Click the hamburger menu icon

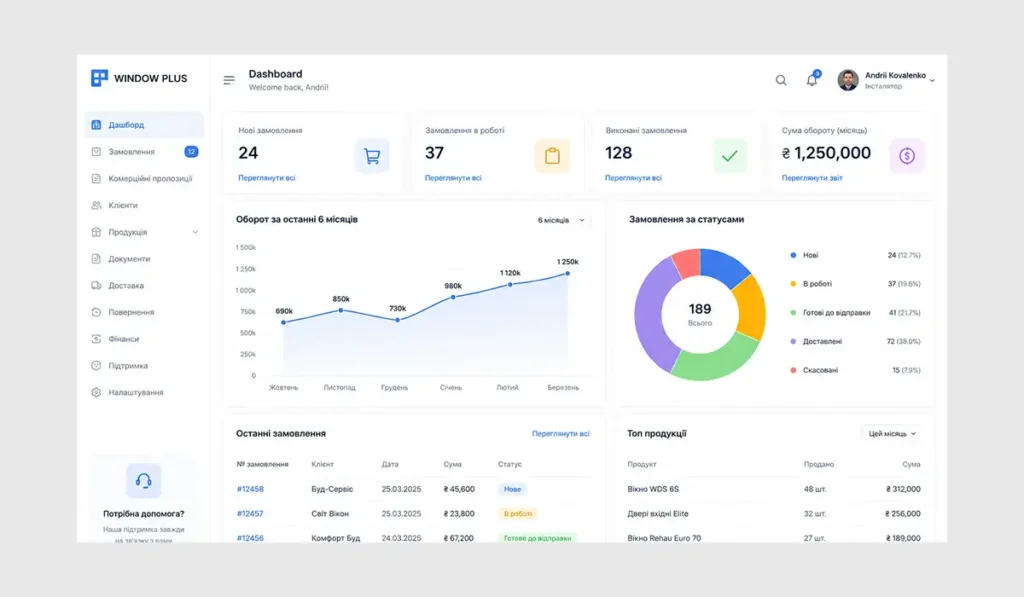tap(229, 80)
